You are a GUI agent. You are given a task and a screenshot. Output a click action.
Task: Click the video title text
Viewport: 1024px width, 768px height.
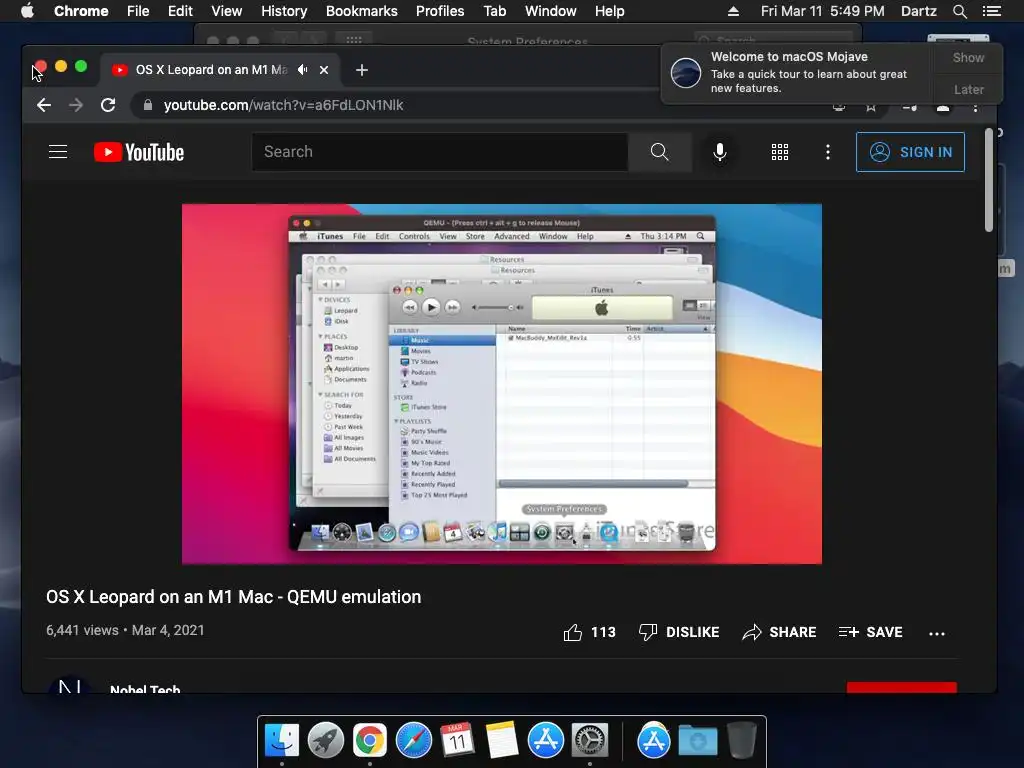(234, 597)
